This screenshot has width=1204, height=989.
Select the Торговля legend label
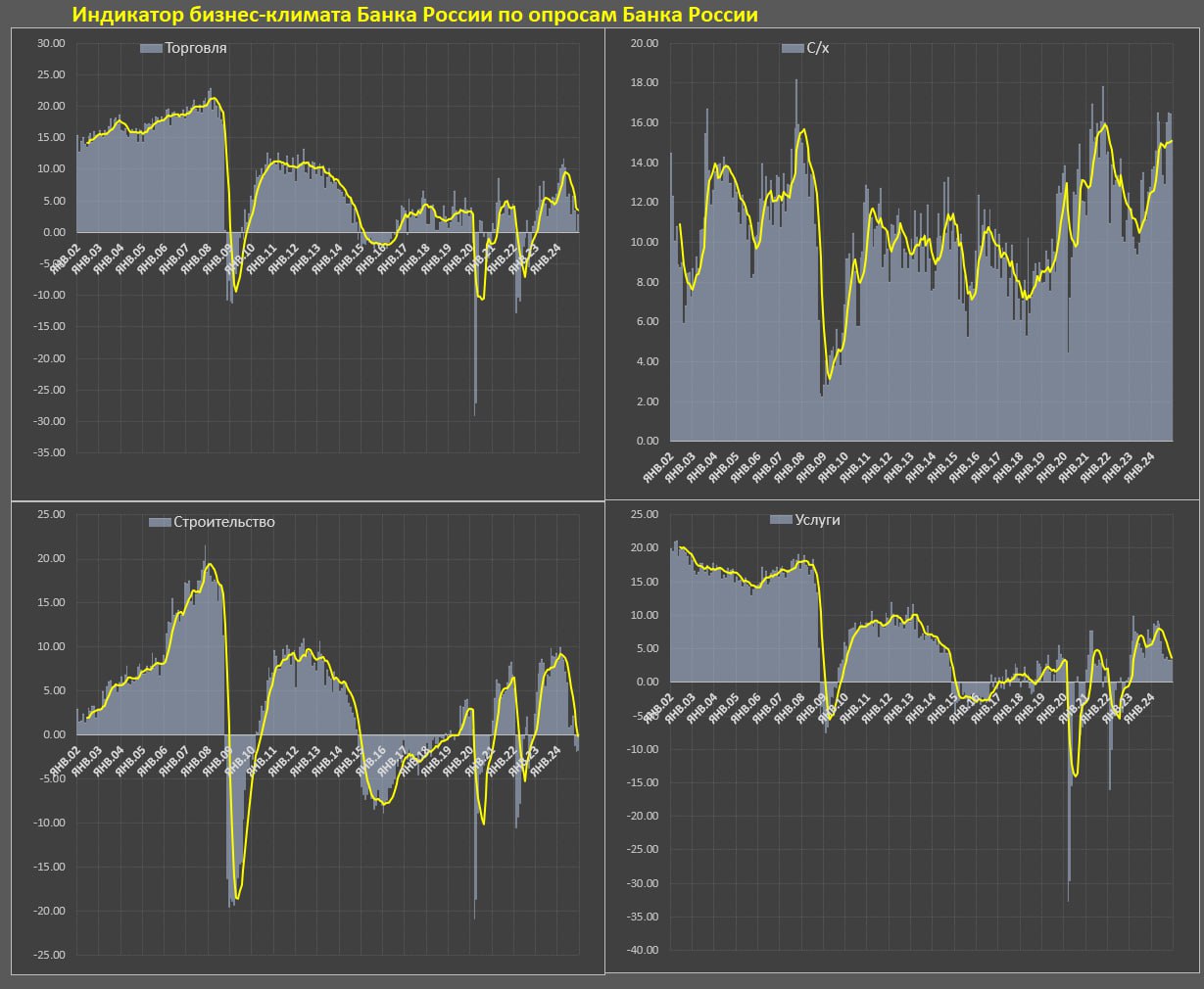(x=196, y=48)
